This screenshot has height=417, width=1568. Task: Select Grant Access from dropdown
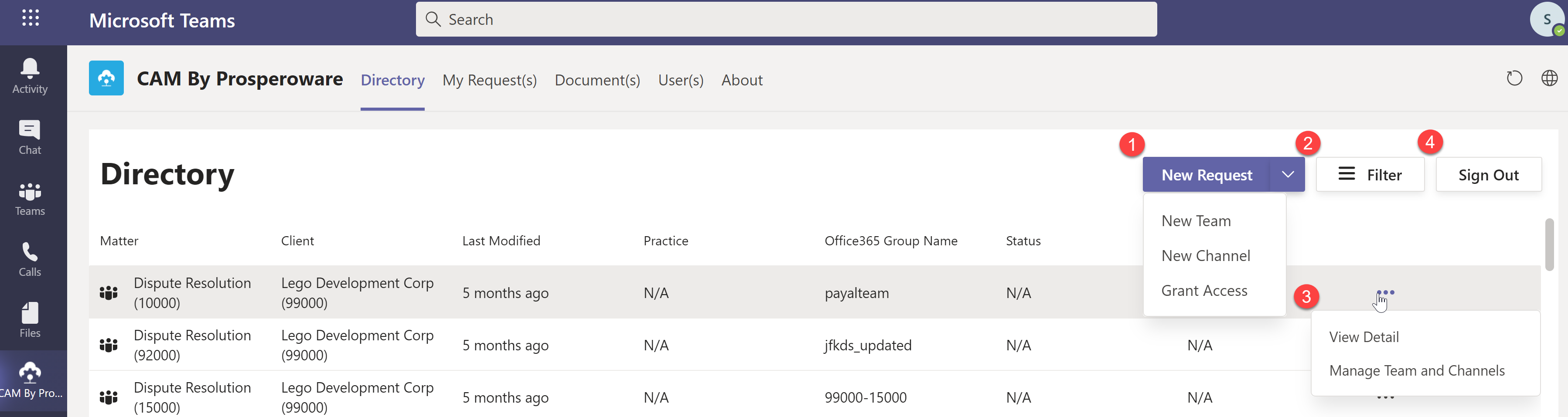click(x=1204, y=291)
